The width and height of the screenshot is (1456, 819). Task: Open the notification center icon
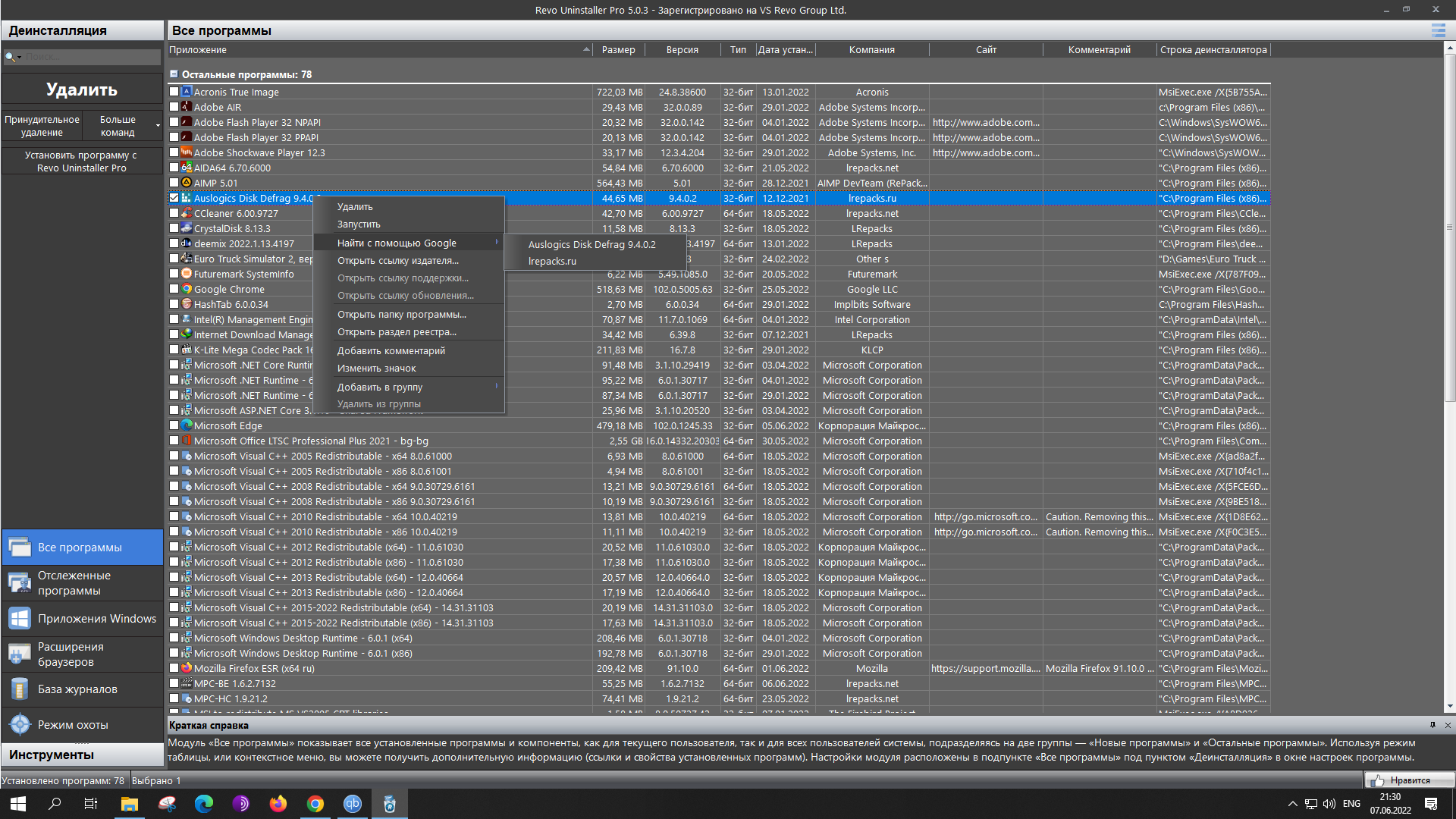click(x=1431, y=804)
